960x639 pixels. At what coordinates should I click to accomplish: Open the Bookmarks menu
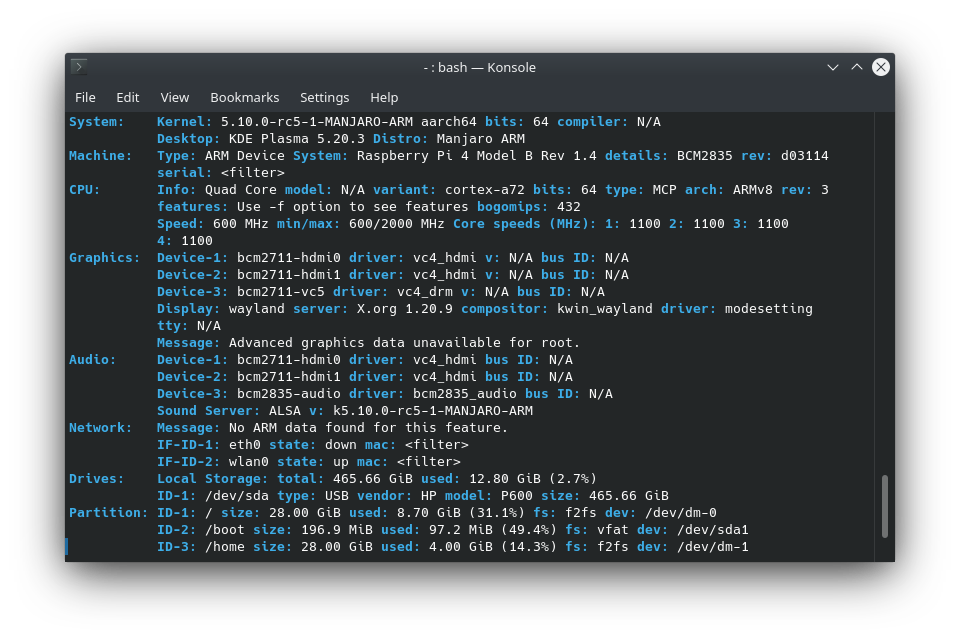pos(244,97)
